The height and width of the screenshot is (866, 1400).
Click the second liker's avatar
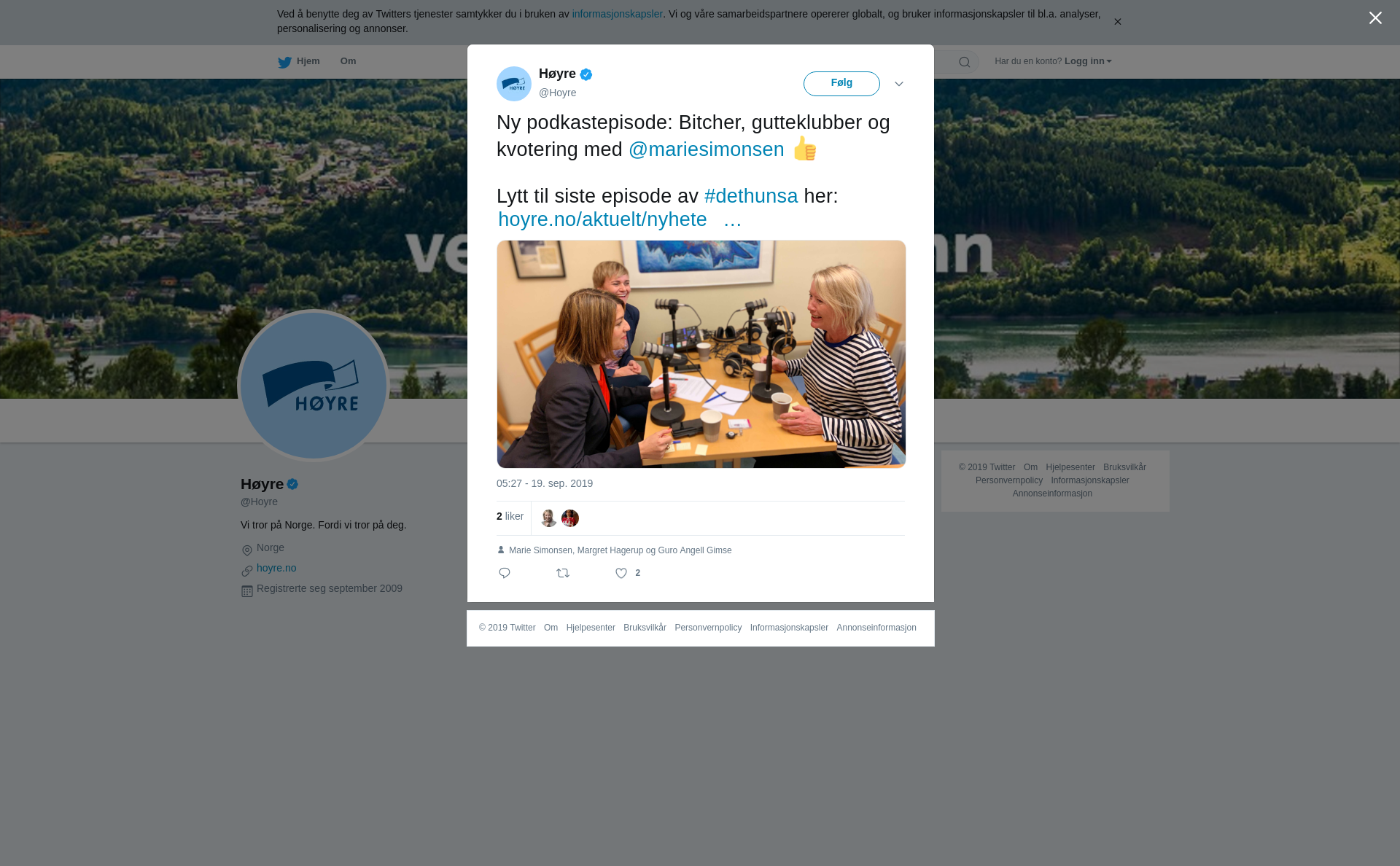tap(570, 518)
